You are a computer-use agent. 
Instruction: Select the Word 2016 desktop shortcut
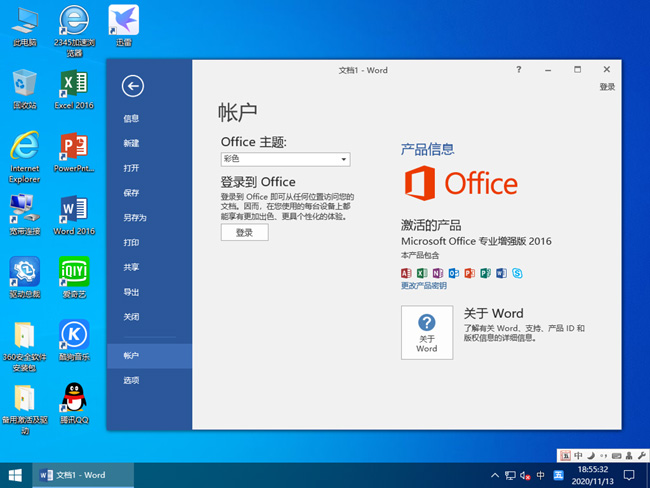pos(74,215)
